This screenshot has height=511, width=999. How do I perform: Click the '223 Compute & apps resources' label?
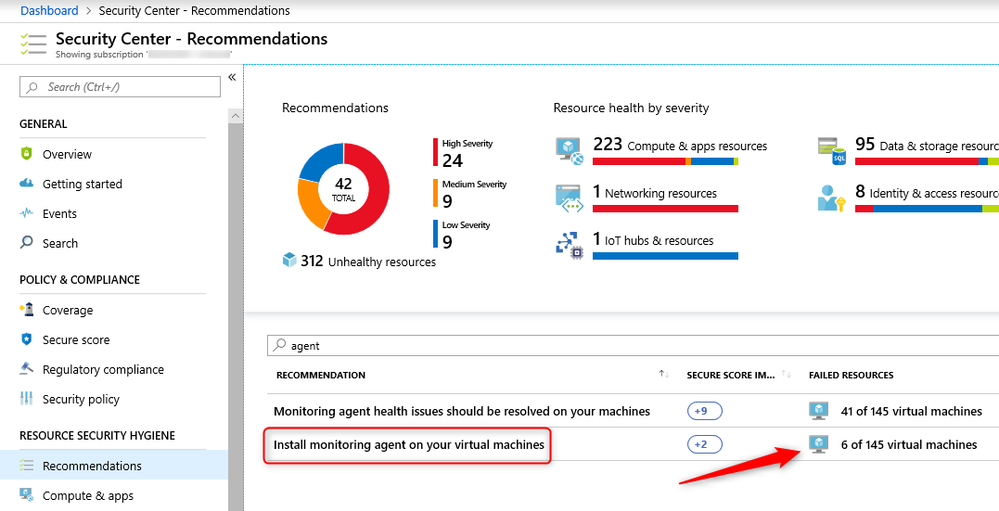(x=680, y=145)
